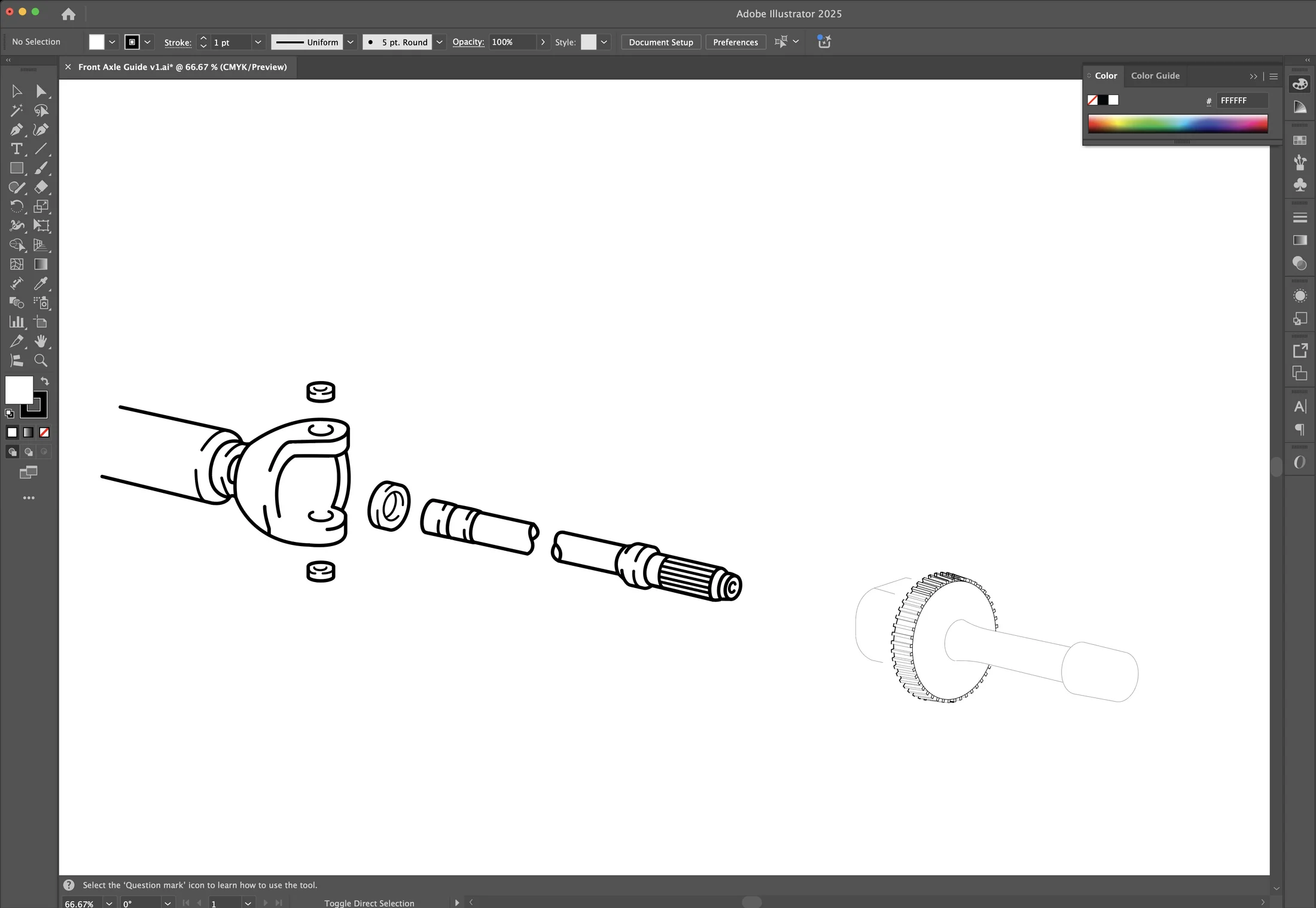Image resolution: width=1316 pixels, height=908 pixels.
Task: Select the Line Segment tool
Action: (x=41, y=149)
